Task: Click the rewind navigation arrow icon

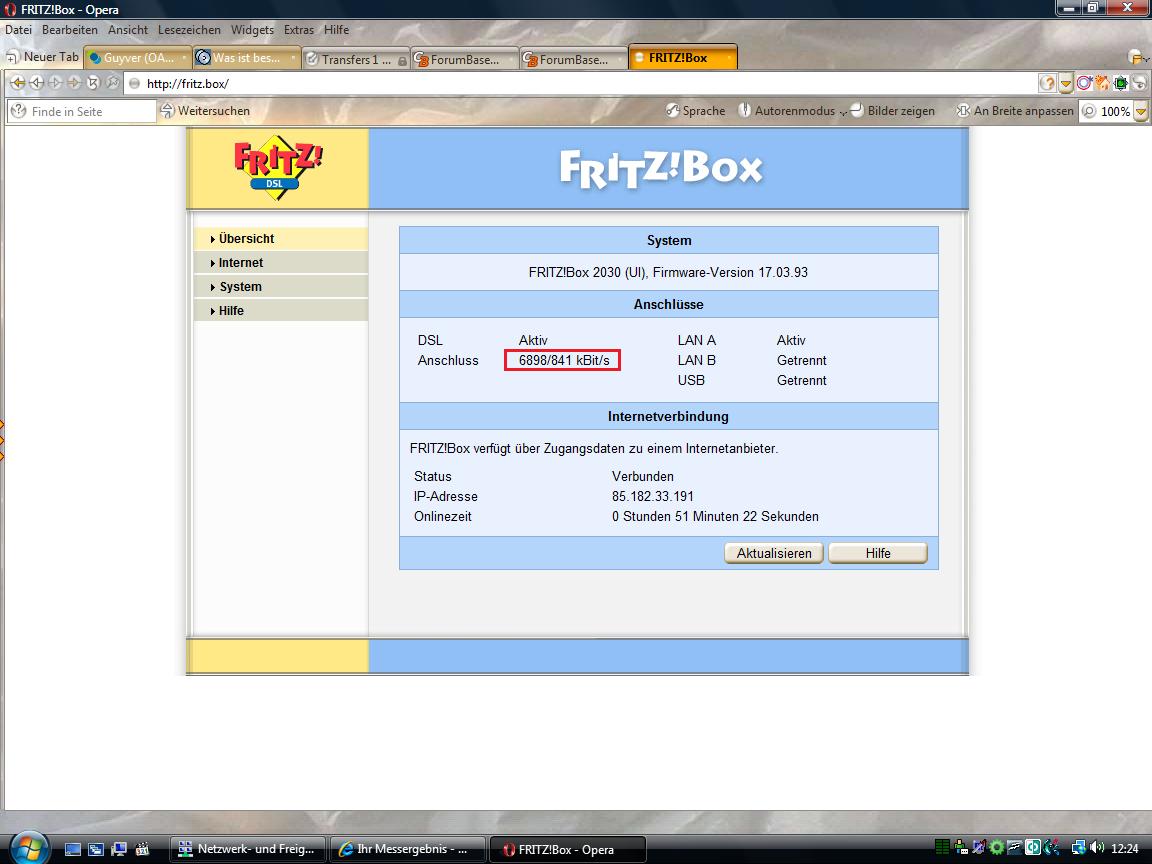Action: (17, 83)
